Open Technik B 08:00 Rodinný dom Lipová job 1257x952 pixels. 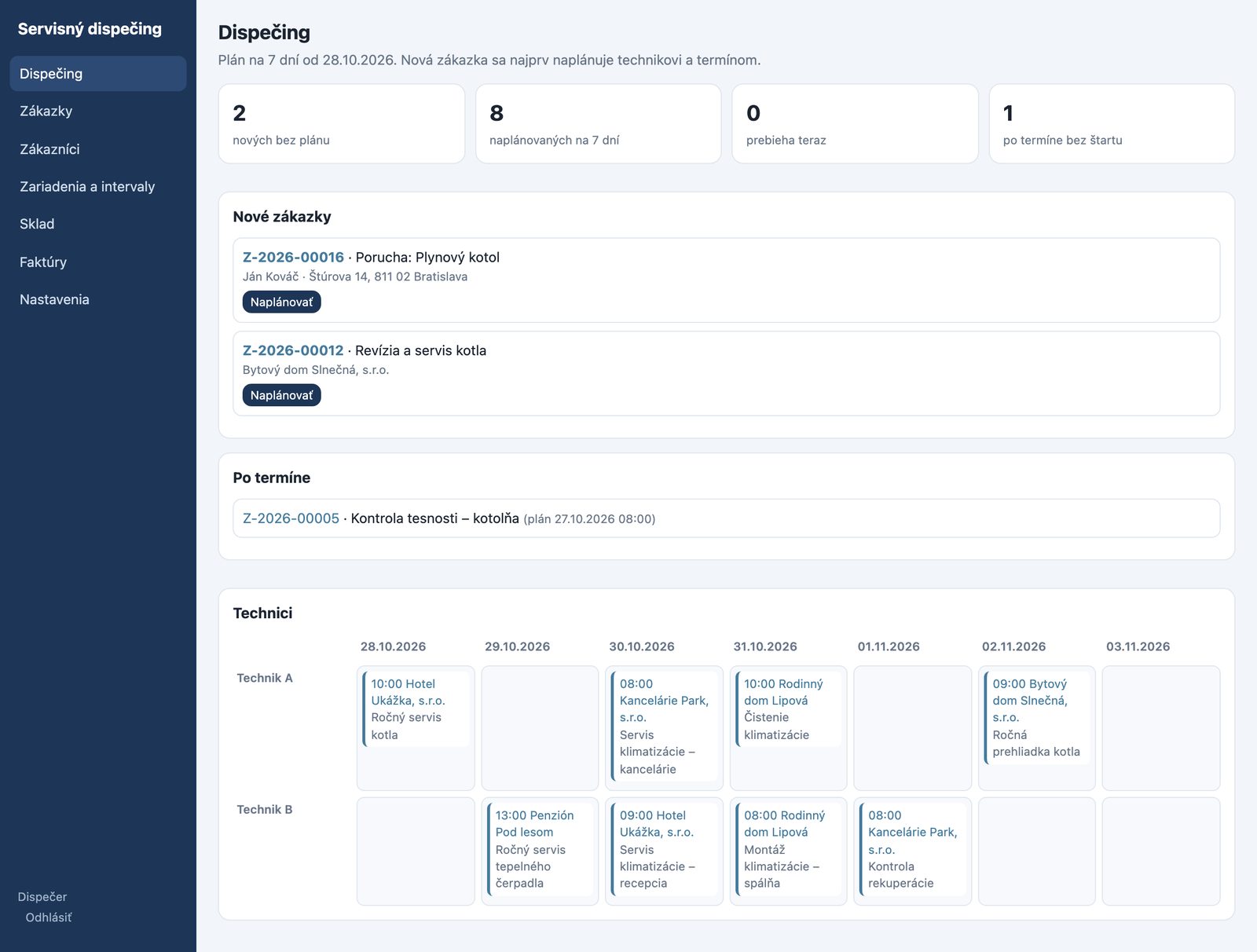click(x=788, y=849)
